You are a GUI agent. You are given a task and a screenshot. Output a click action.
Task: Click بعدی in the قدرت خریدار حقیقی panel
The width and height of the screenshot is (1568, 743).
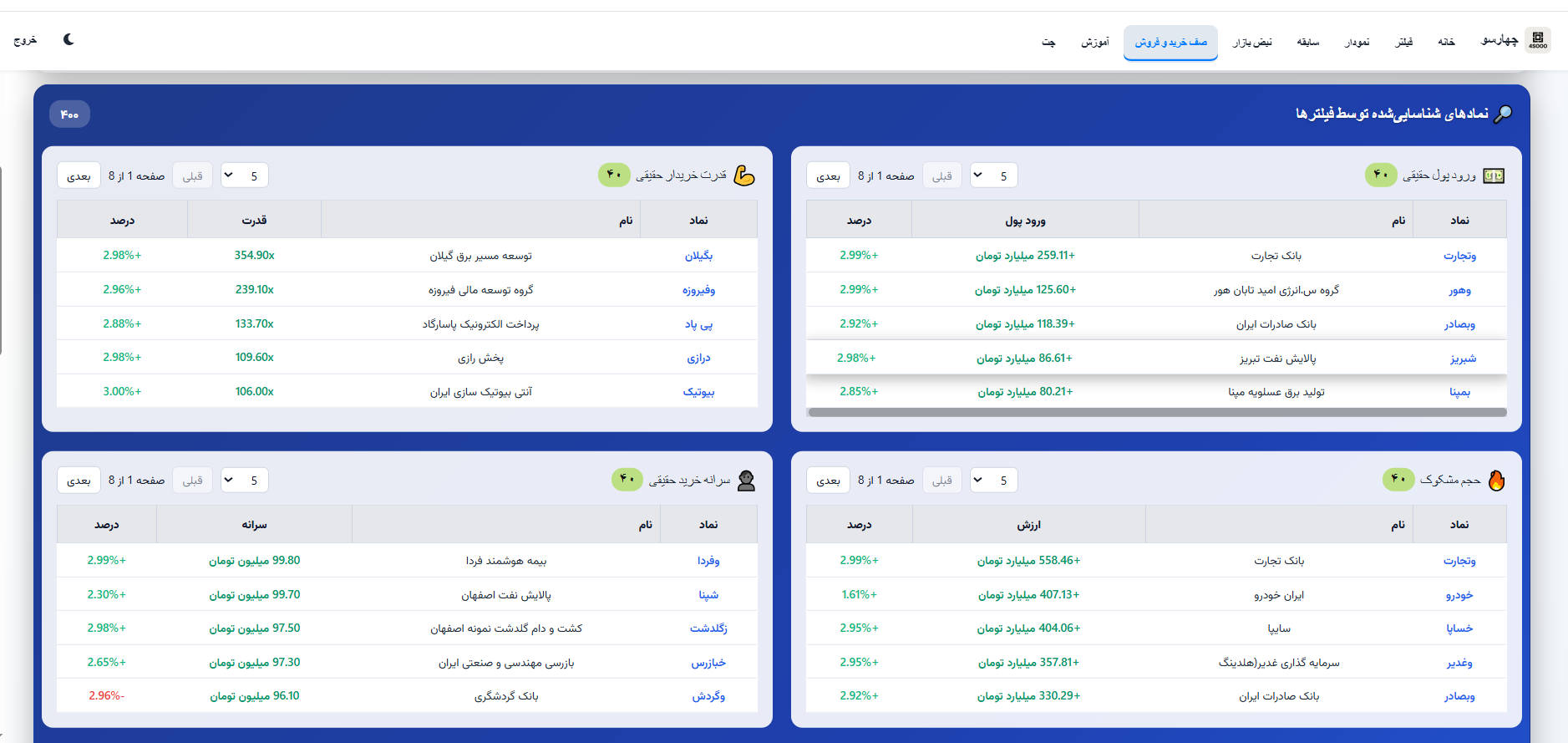click(79, 176)
